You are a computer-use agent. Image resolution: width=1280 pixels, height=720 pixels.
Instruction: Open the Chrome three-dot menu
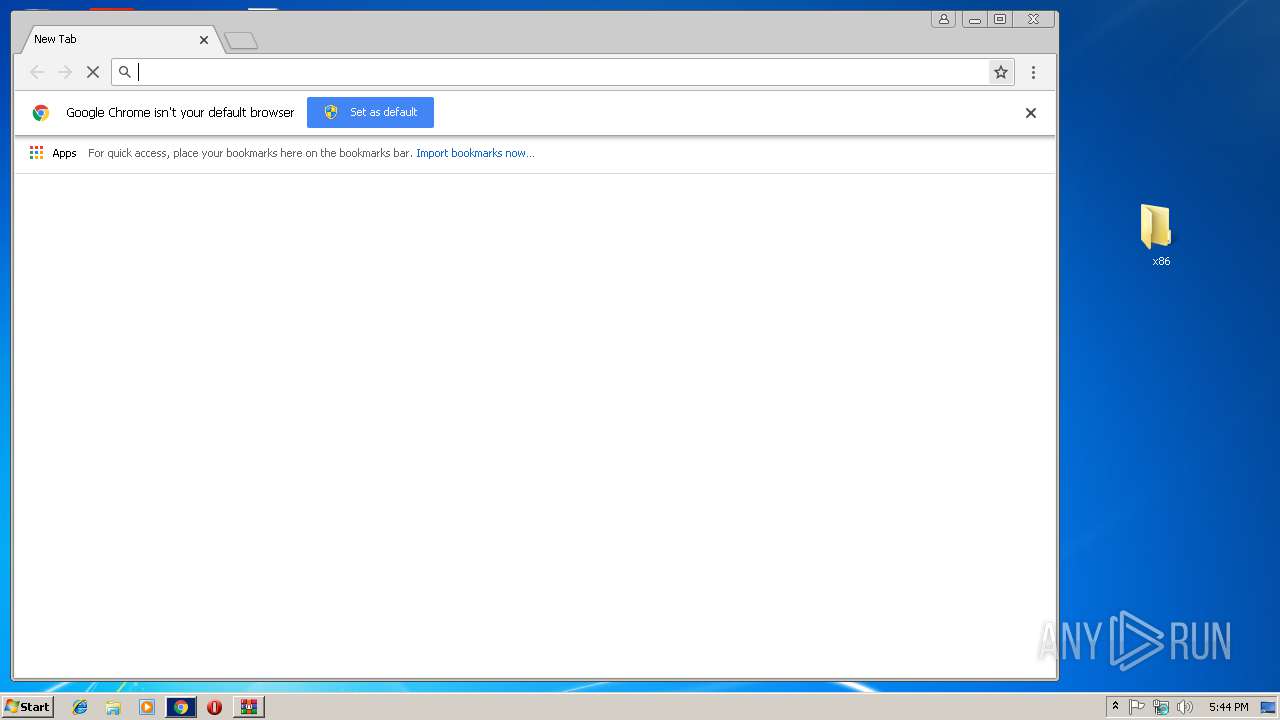1033,72
